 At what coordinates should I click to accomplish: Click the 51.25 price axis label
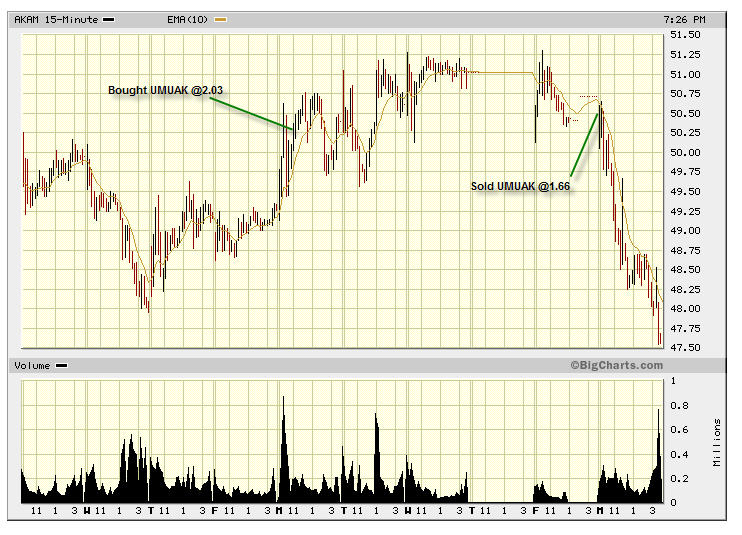pos(685,55)
